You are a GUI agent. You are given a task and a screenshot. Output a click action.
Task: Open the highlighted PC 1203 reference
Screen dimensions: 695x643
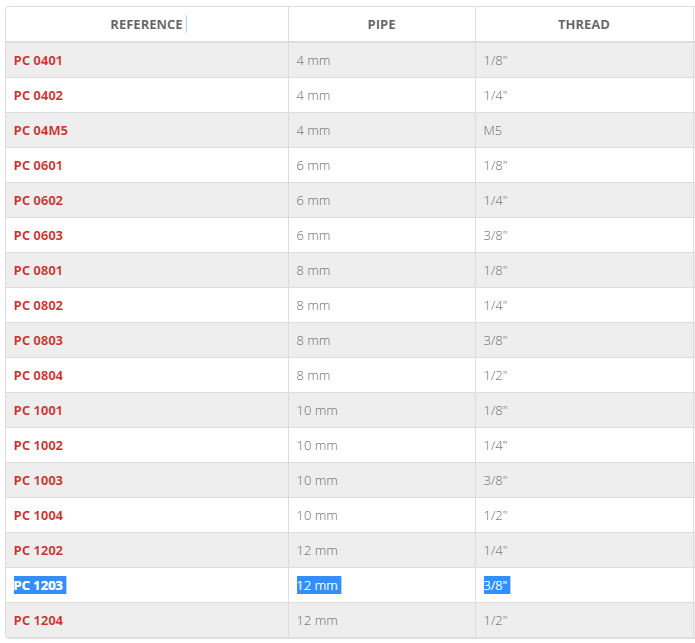pyautogui.click(x=40, y=585)
